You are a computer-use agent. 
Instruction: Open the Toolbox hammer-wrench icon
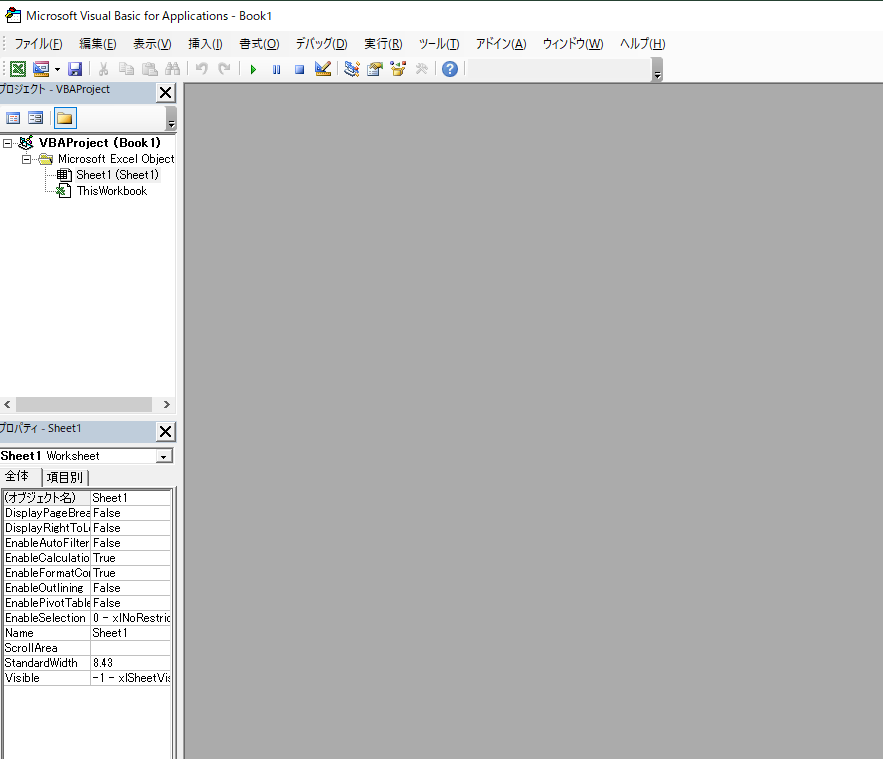click(x=421, y=69)
